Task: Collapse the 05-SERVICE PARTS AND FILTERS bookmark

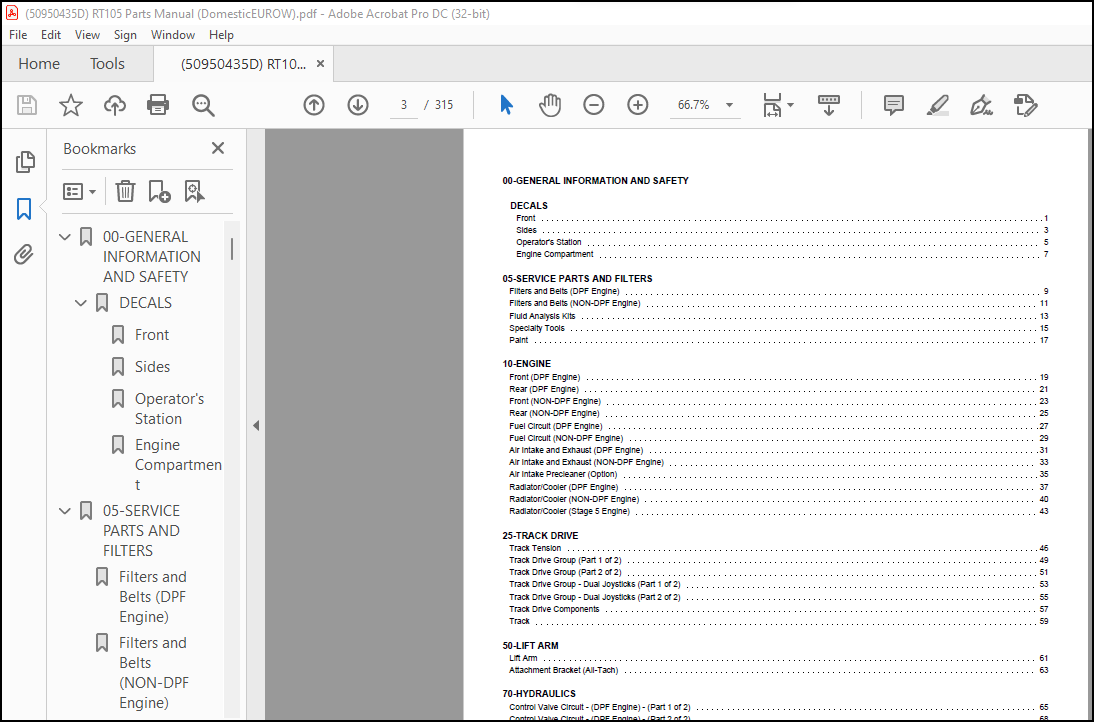Action: (x=65, y=511)
